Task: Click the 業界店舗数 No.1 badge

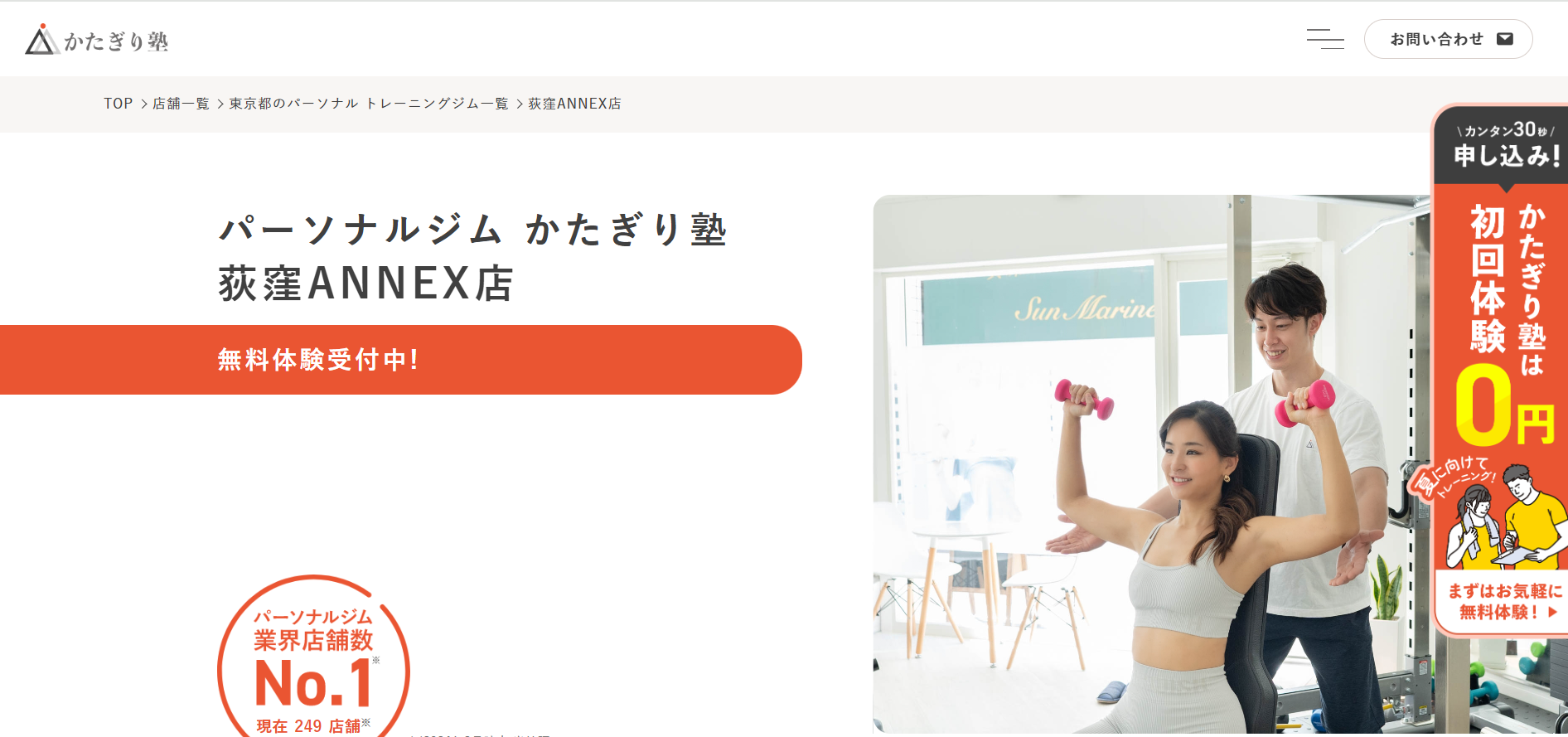Action: click(x=313, y=656)
